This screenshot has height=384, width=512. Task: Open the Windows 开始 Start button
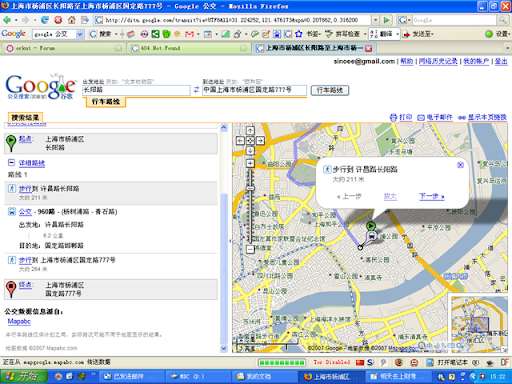pyautogui.click(x=23, y=377)
